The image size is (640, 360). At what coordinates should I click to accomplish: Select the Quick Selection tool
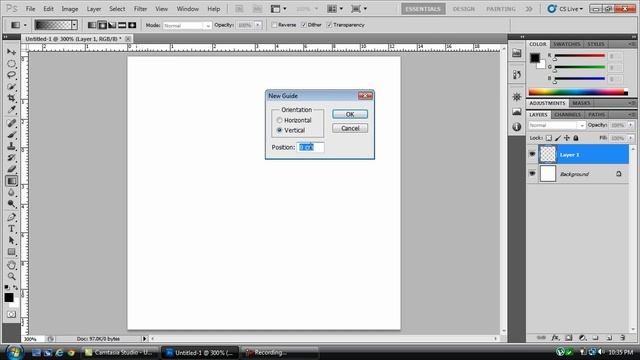[x=11, y=87]
